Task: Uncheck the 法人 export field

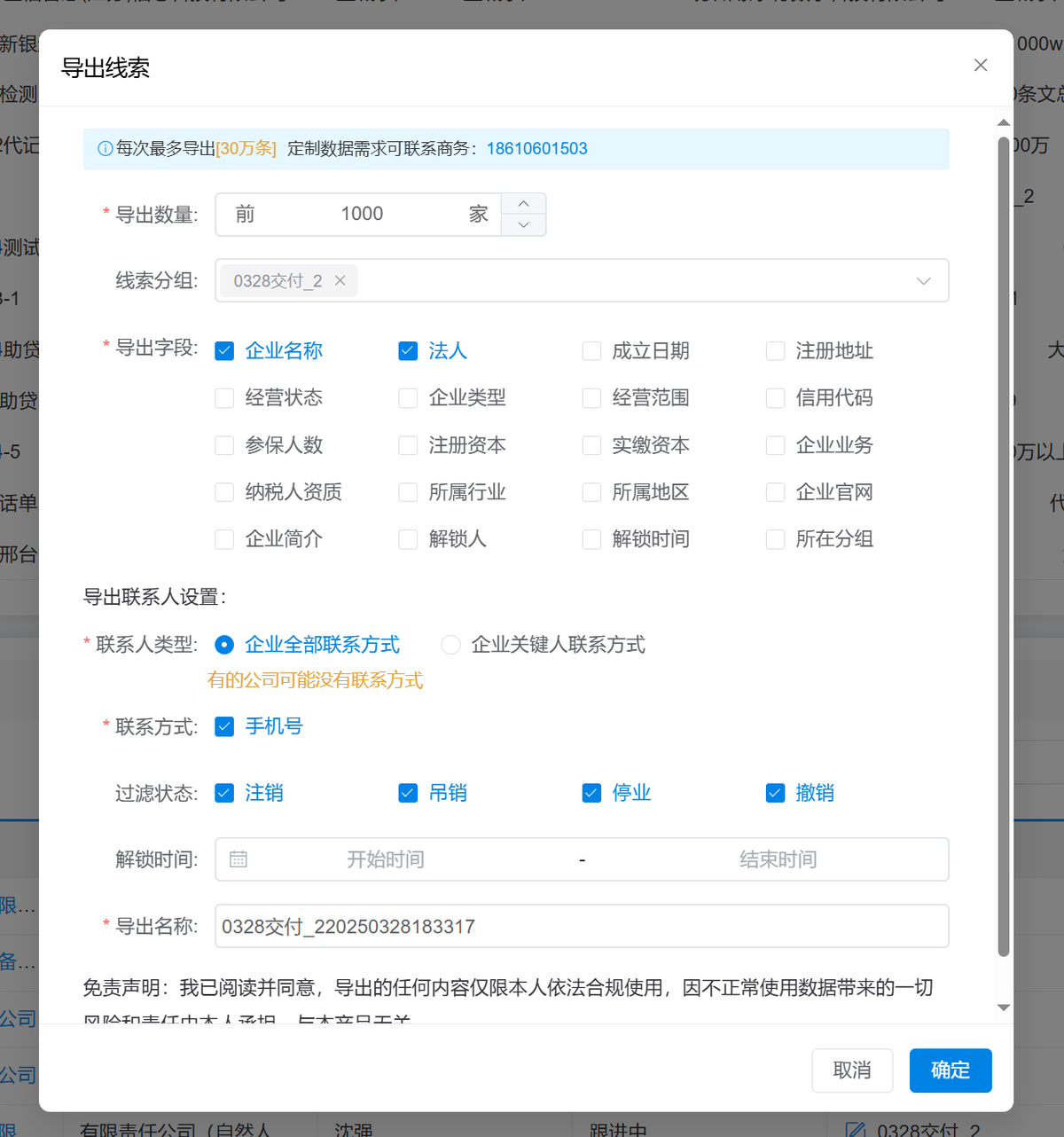Action: point(408,351)
